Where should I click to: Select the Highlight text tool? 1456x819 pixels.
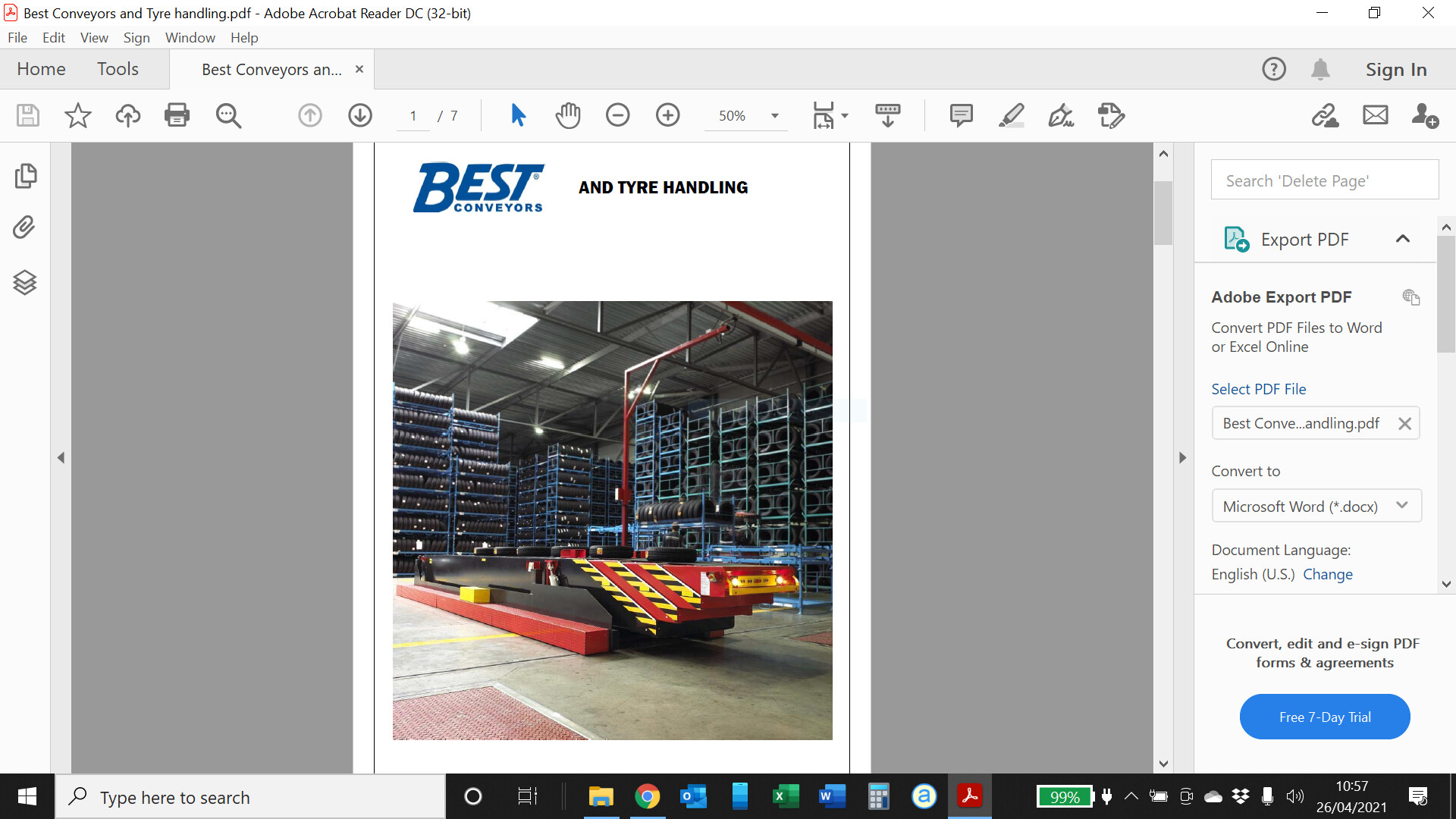[x=1011, y=115]
